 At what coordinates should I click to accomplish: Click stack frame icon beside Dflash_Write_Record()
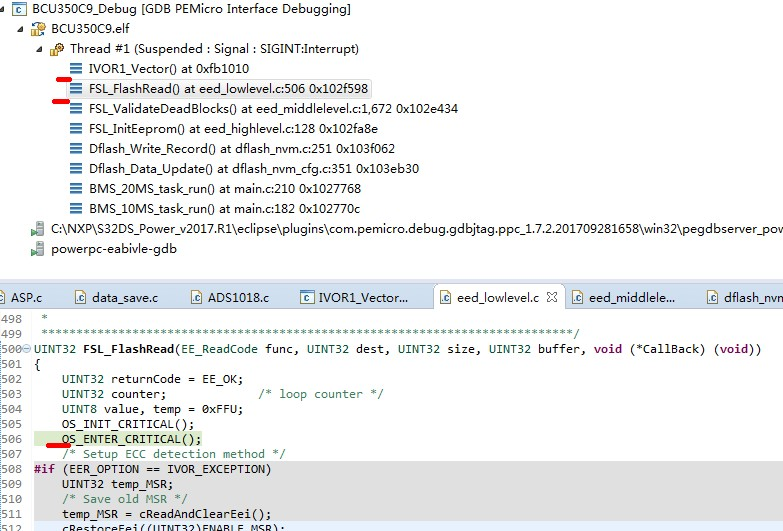76,148
